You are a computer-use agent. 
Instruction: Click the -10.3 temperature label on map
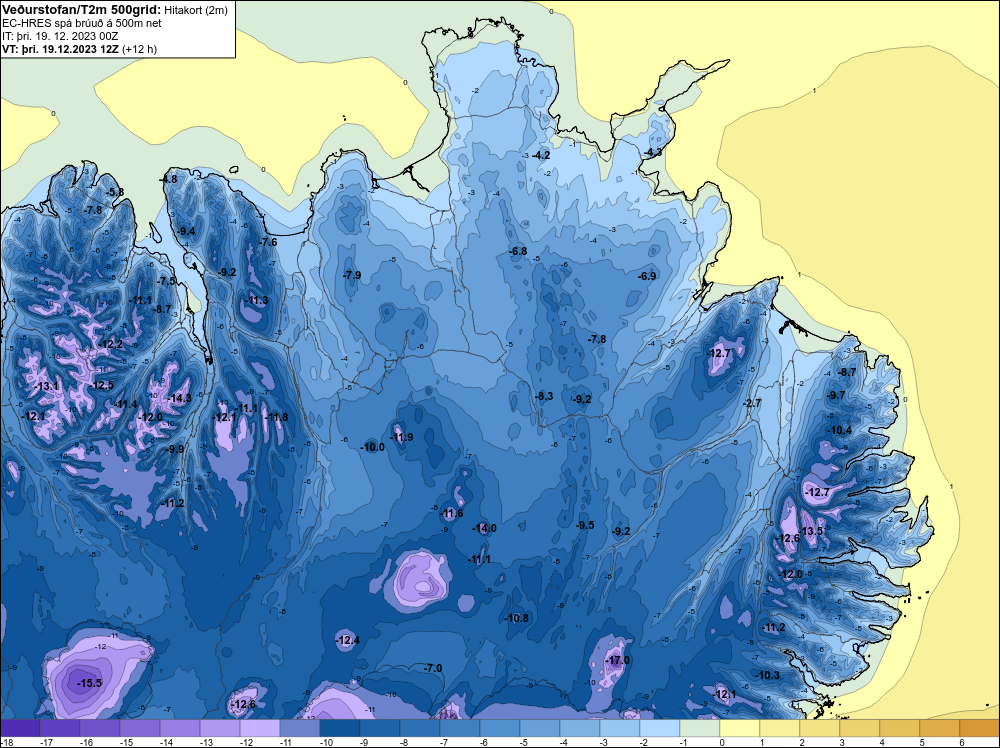point(767,675)
